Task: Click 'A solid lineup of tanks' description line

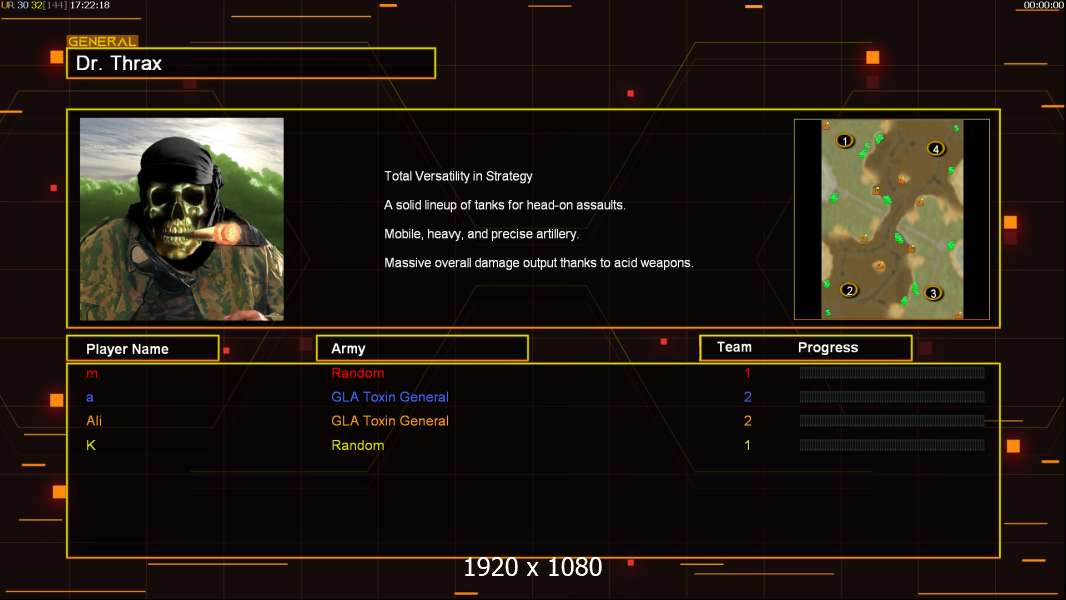Action: 504,205
